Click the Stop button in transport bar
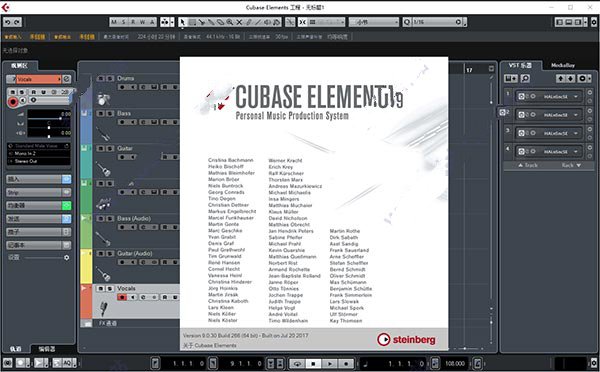The width and height of the screenshot is (600, 372). pos(313,363)
